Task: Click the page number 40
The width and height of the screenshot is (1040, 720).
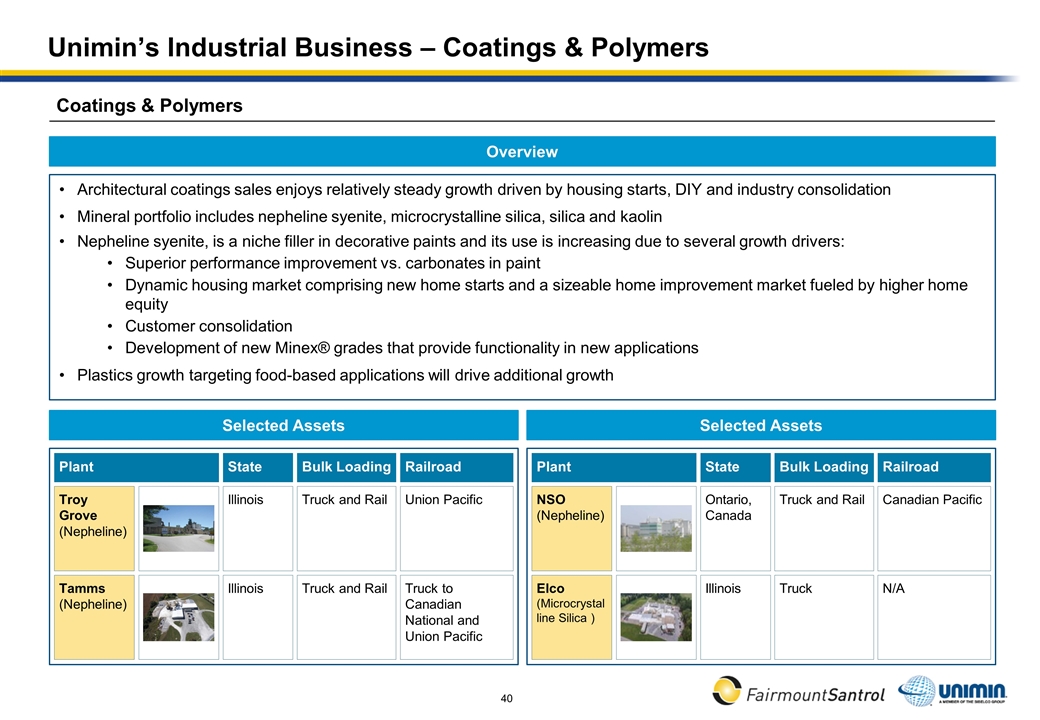Action: pyautogui.click(x=506, y=698)
